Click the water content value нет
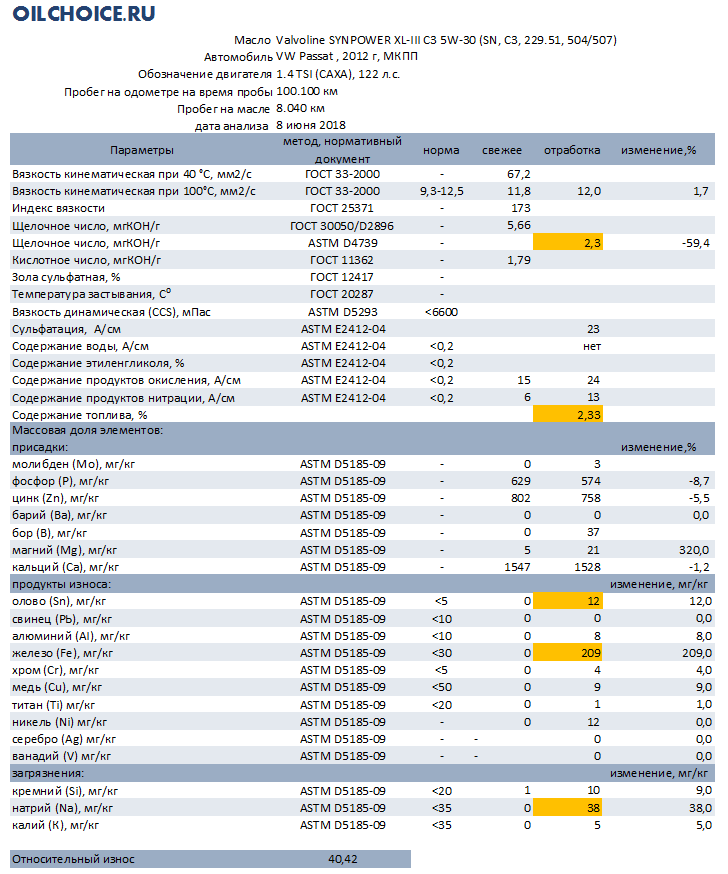The image size is (728, 874). click(592, 346)
